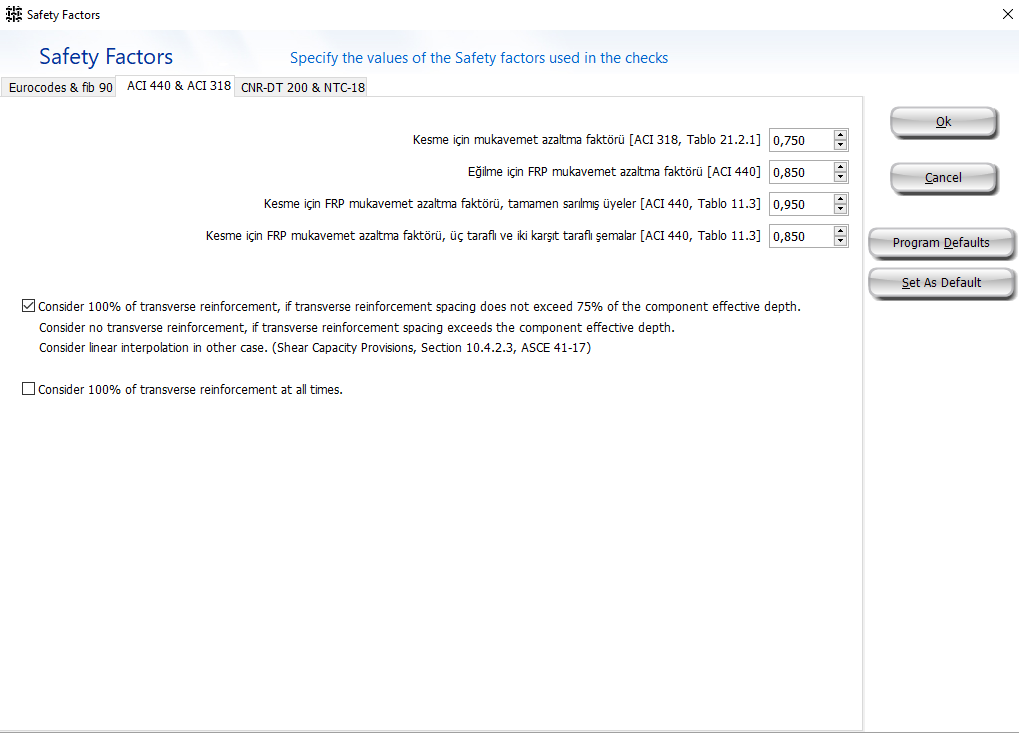Focus the three-sided schemes factor field

pos(801,236)
